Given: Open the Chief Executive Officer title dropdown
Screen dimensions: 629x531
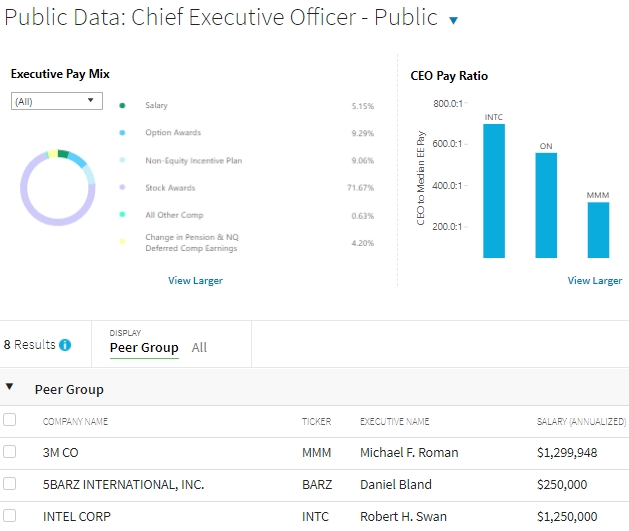Looking at the screenshot, I should pos(454,20).
